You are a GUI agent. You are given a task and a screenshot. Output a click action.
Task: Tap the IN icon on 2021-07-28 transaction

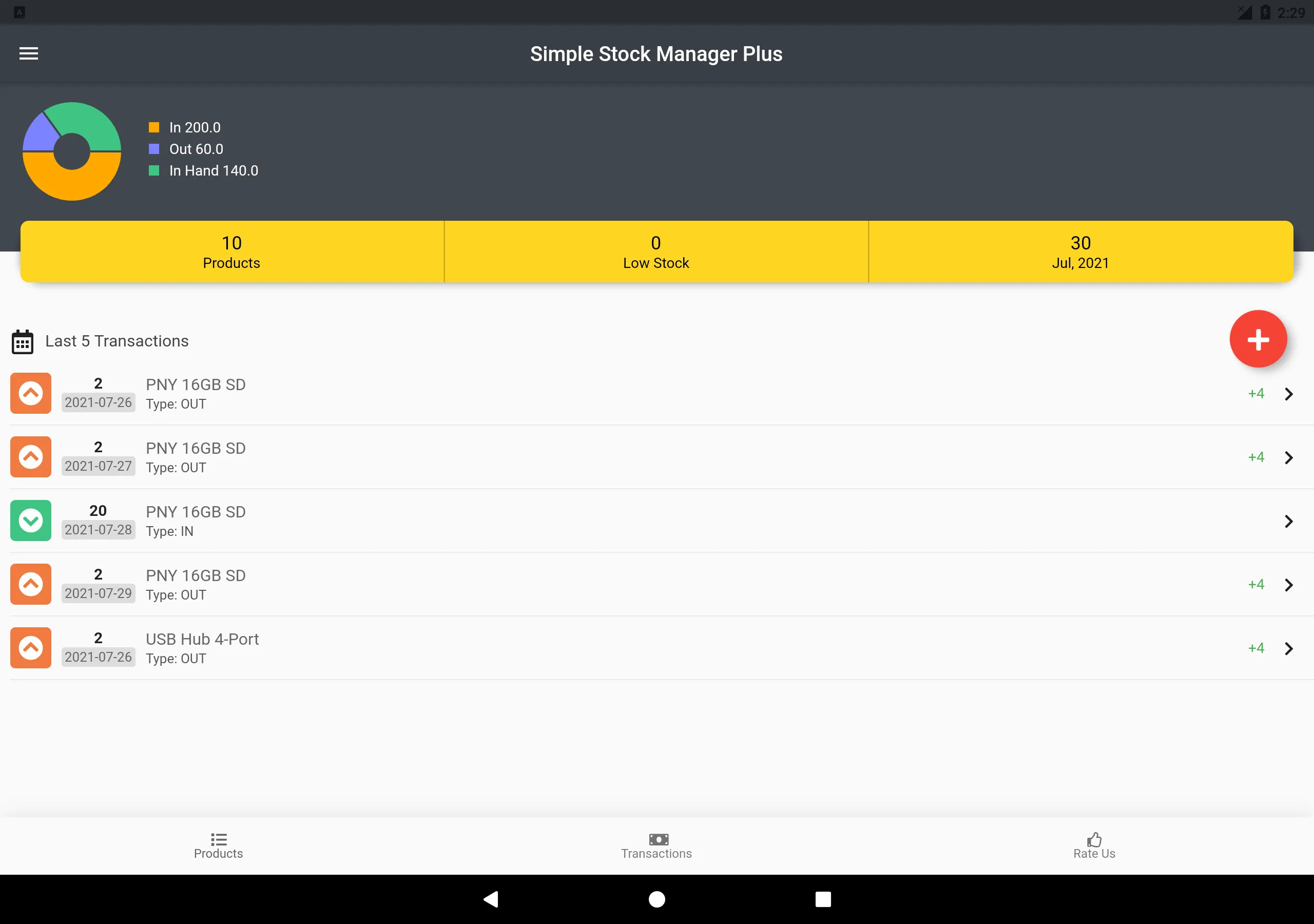point(30,520)
